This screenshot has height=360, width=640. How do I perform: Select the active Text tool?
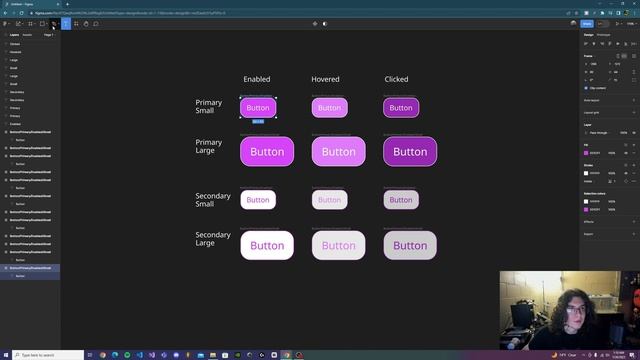tap(66, 24)
